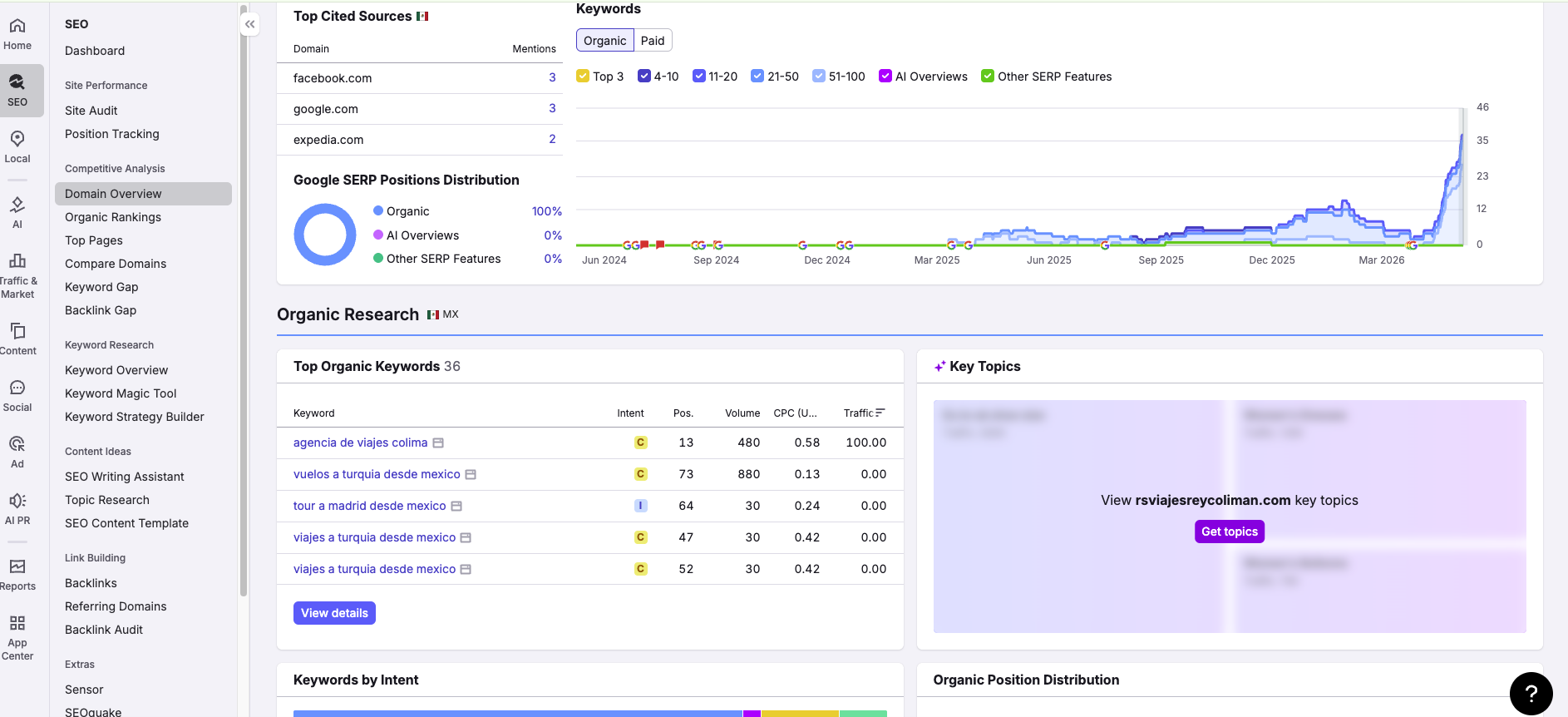Open SEO Writing Assistant in the sidebar
This screenshot has height=717, width=1568.
tap(125, 477)
